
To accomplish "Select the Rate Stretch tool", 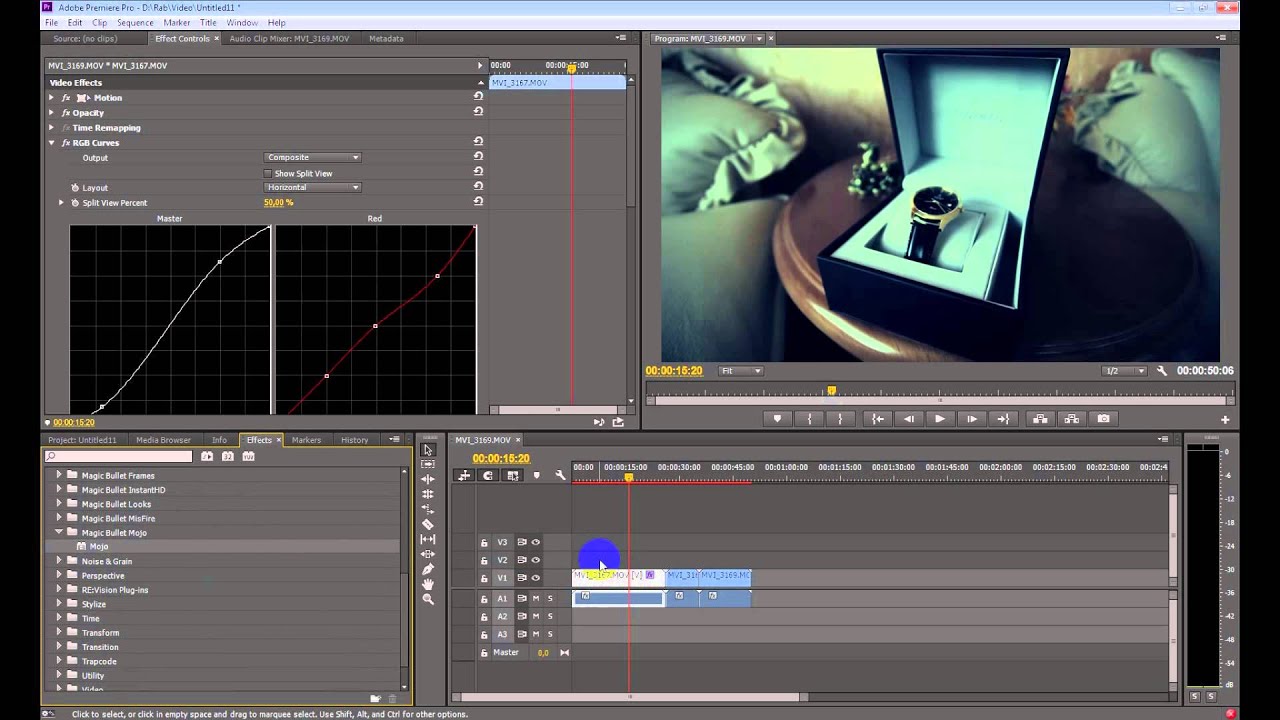I will click(428, 509).
